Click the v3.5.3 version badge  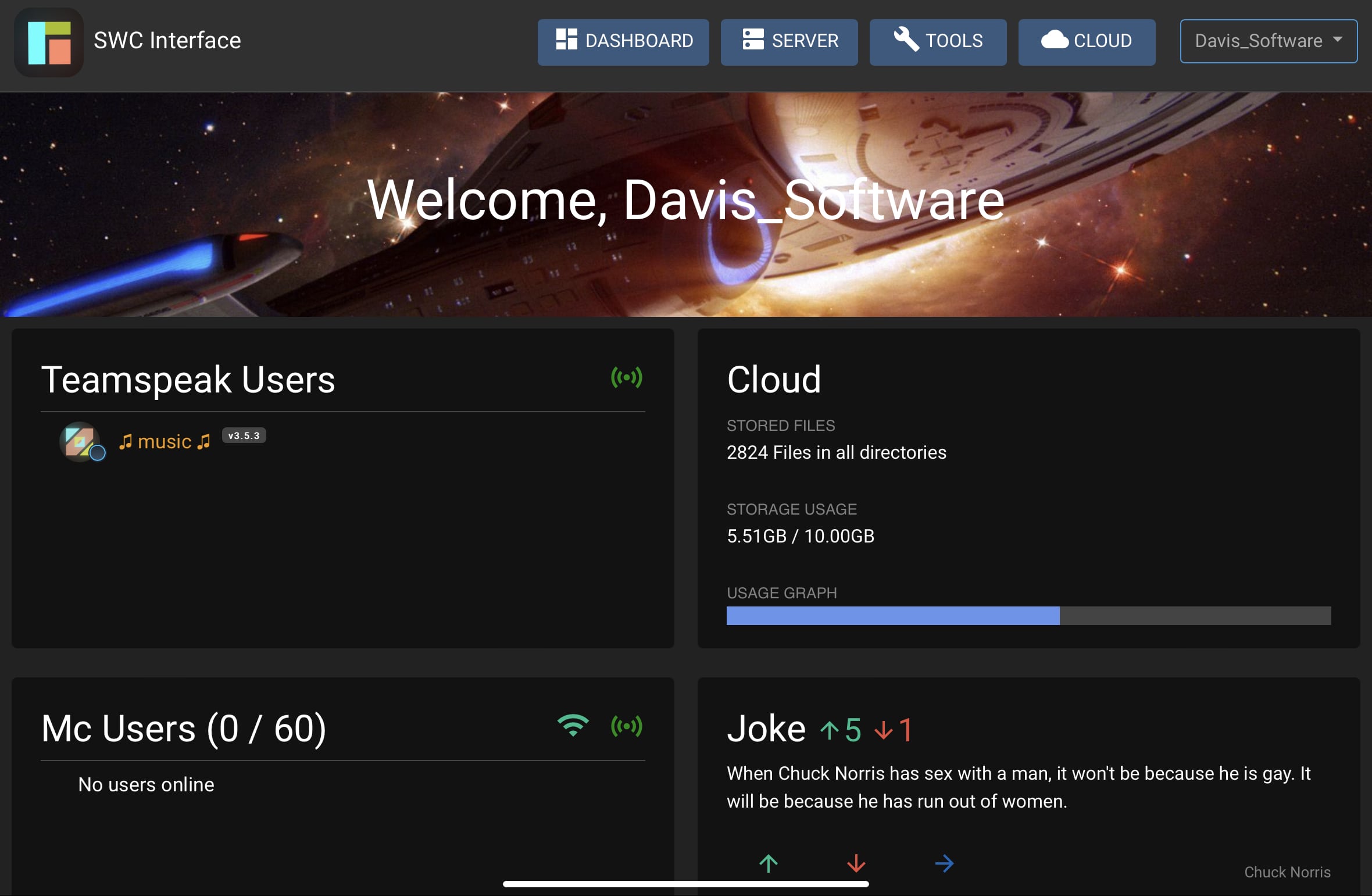244,435
